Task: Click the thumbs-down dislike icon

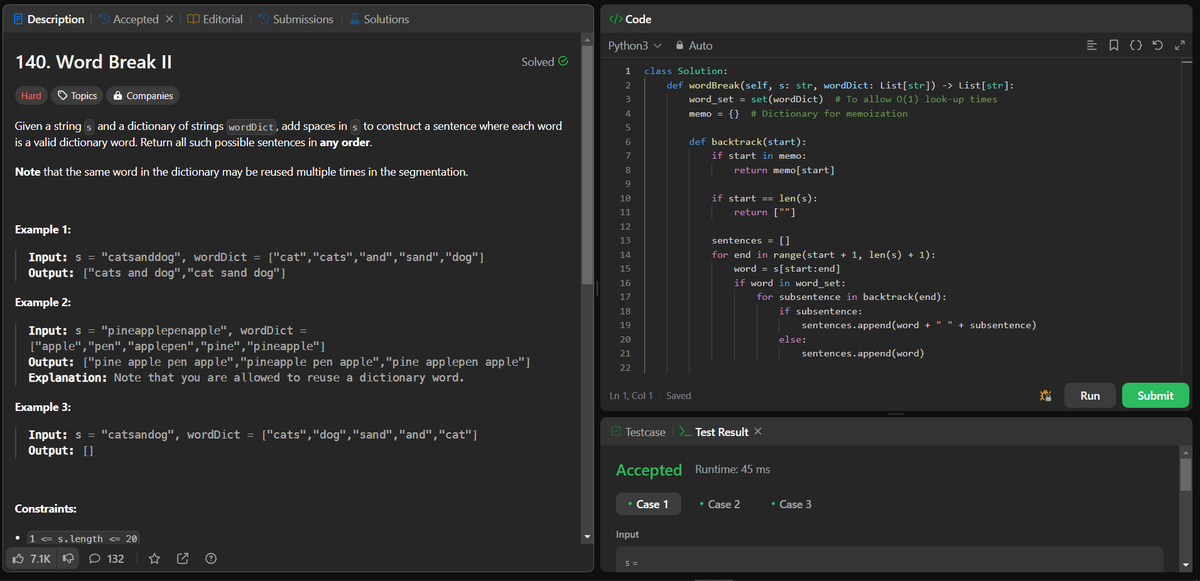Action: pyautogui.click(x=70, y=558)
